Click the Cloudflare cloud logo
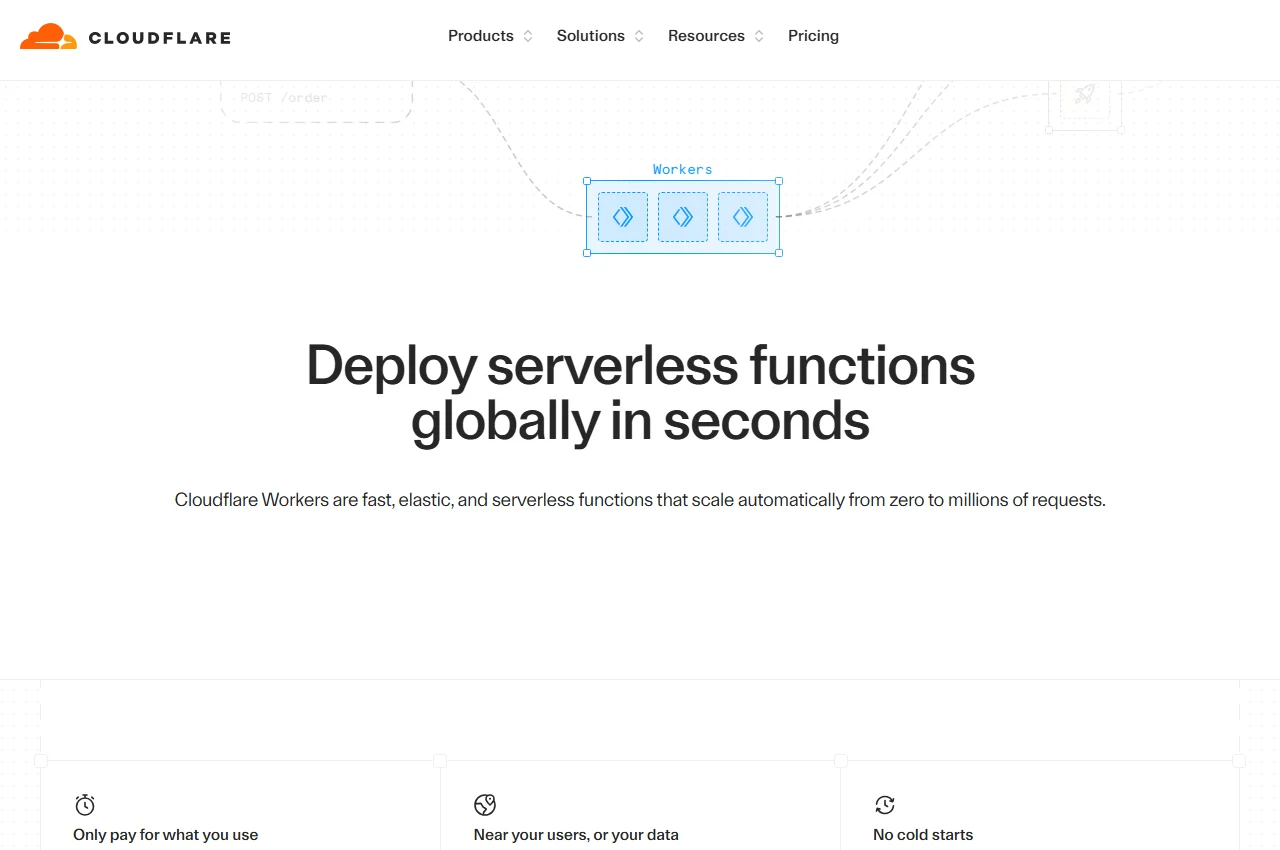Screen dimensions: 1280x850 tap(48, 37)
